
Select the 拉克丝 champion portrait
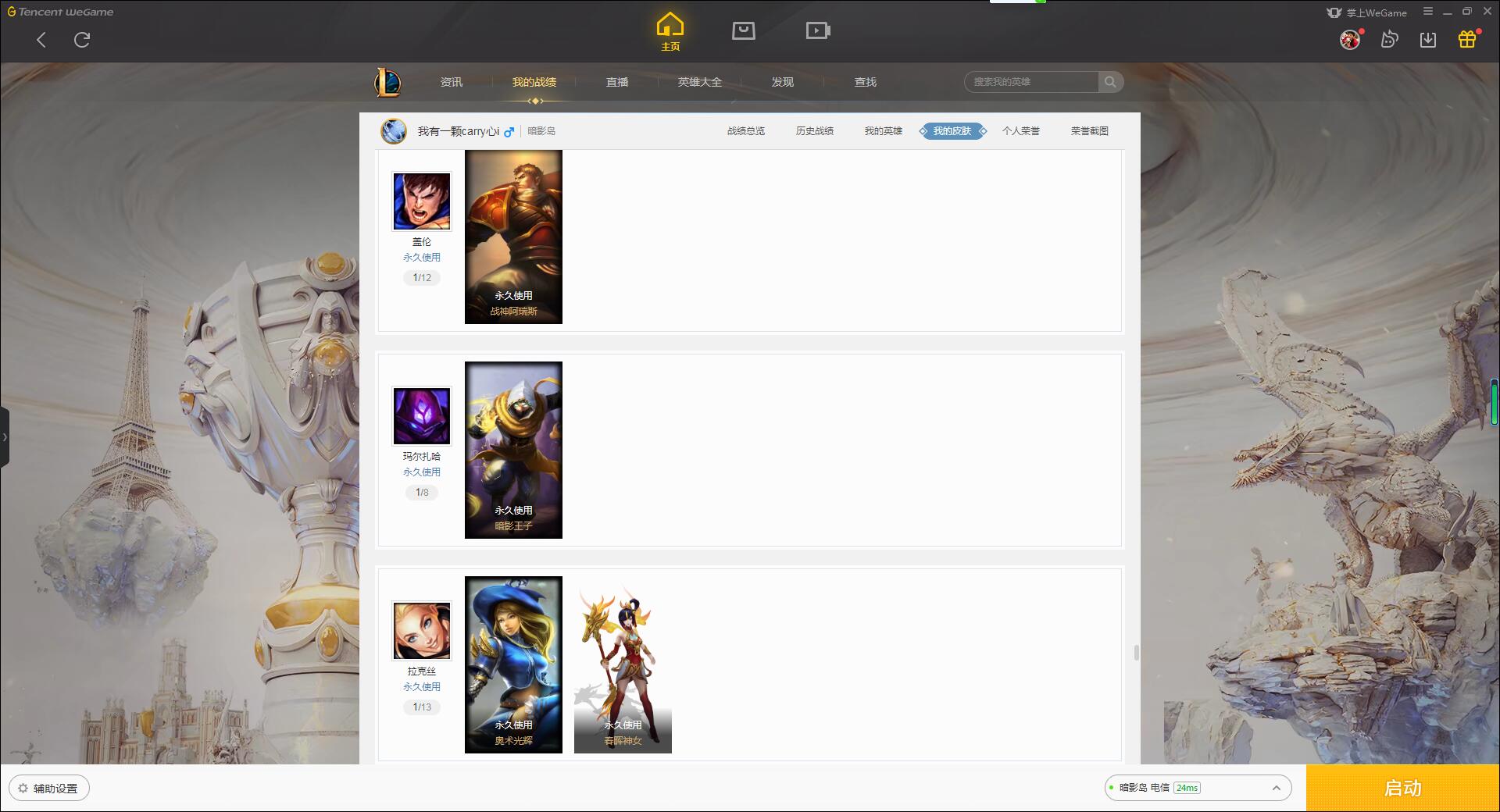(422, 631)
